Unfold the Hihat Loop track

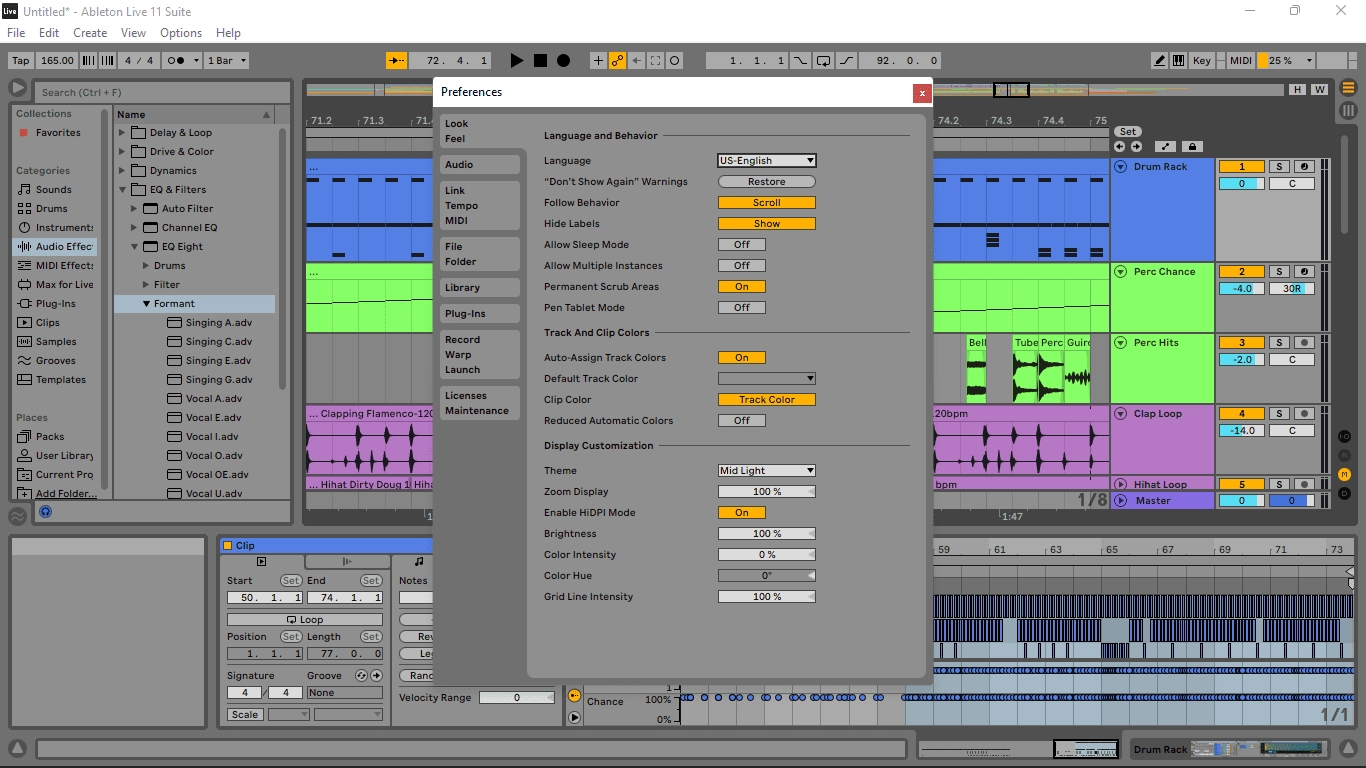click(x=1121, y=484)
